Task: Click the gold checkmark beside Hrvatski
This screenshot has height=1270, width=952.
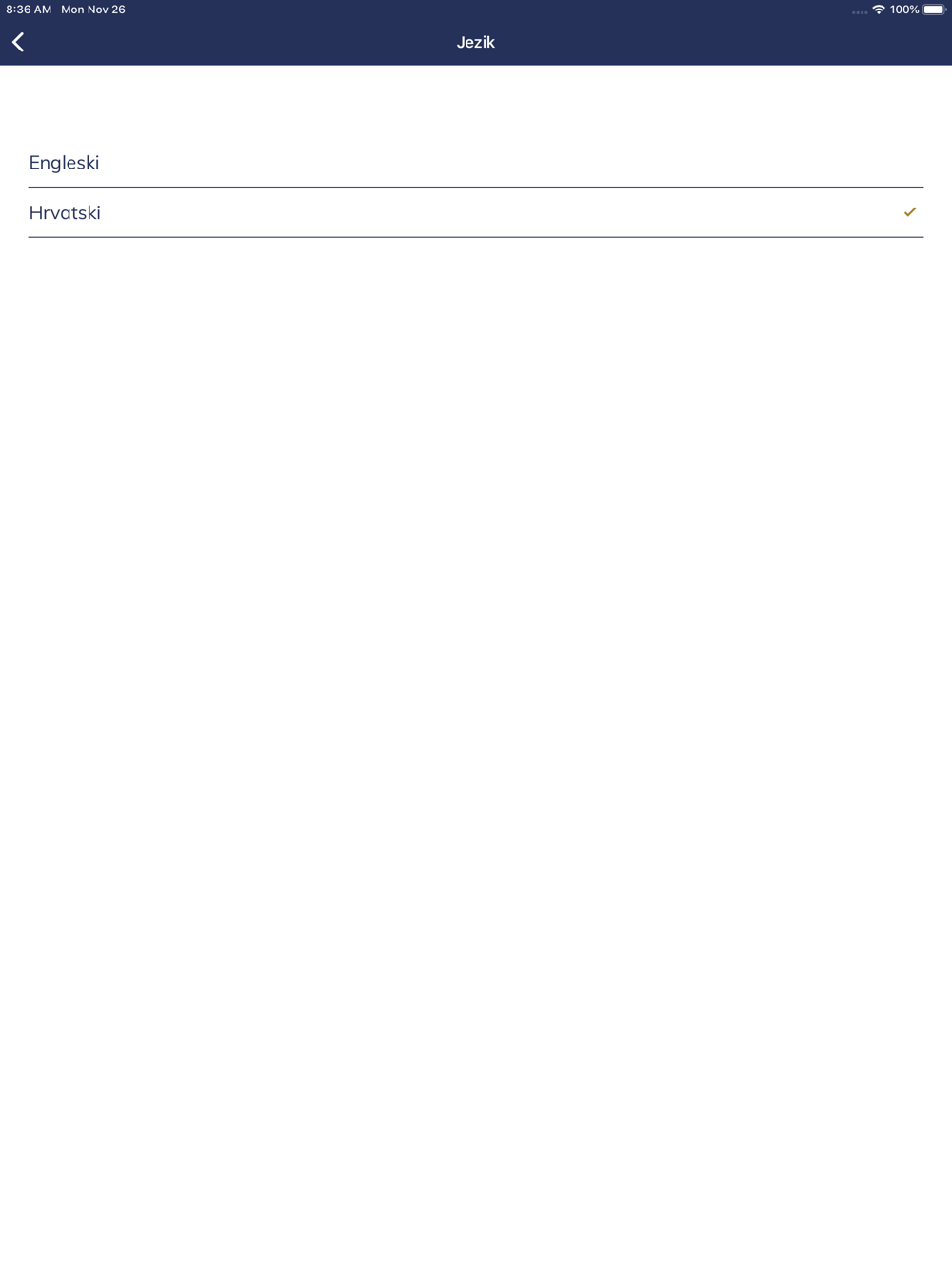Action: [x=910, y=212]
